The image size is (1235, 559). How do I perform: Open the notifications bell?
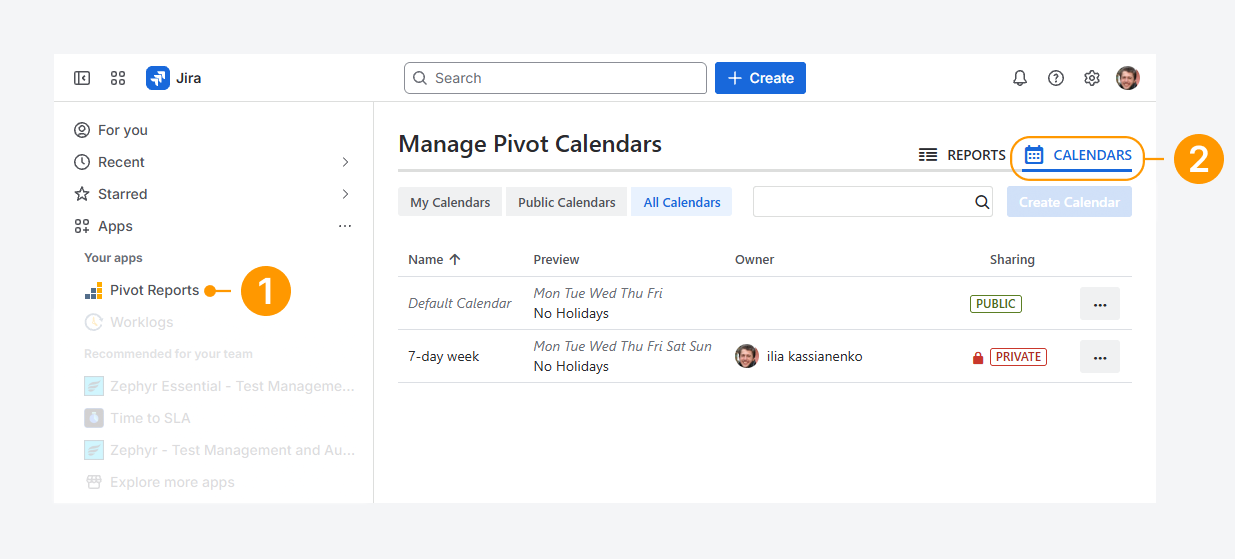coord(1020,78)
